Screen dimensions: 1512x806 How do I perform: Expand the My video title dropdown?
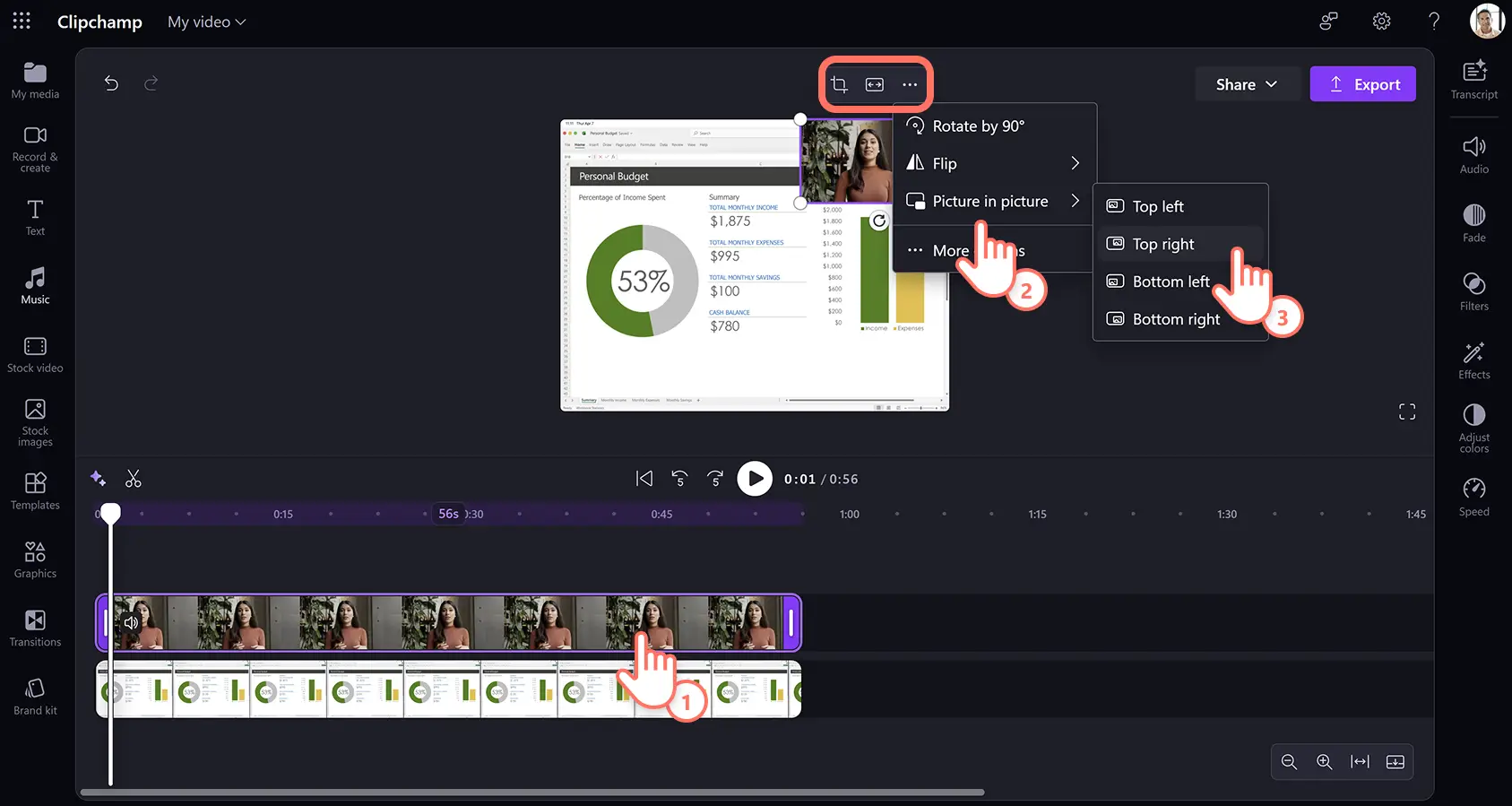click(207, 22)
